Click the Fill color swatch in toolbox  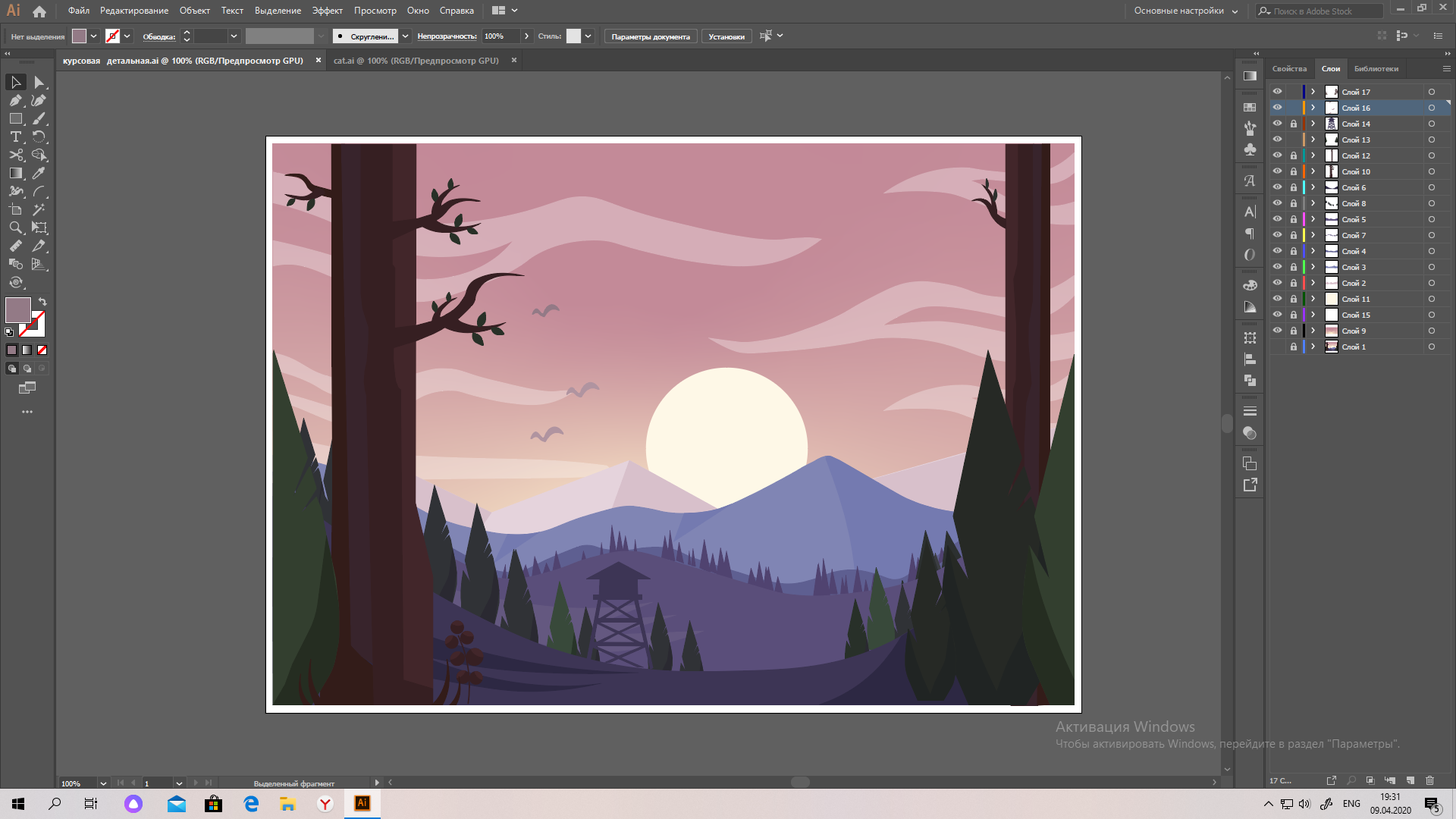(x=17, y=309)
